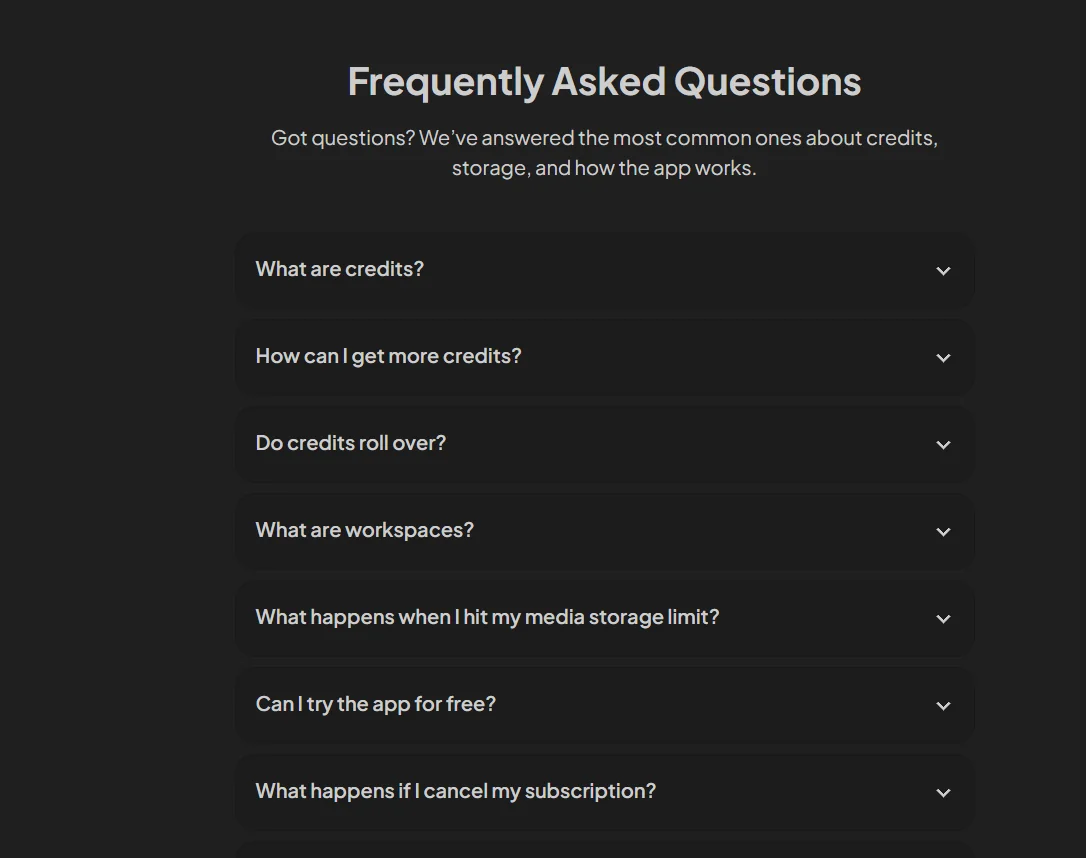Image resolution: width=1086 pixels, height=858 pixels.
Task: Click "Got questions?" in the subtitle
Action: click(x=342, y=138)
